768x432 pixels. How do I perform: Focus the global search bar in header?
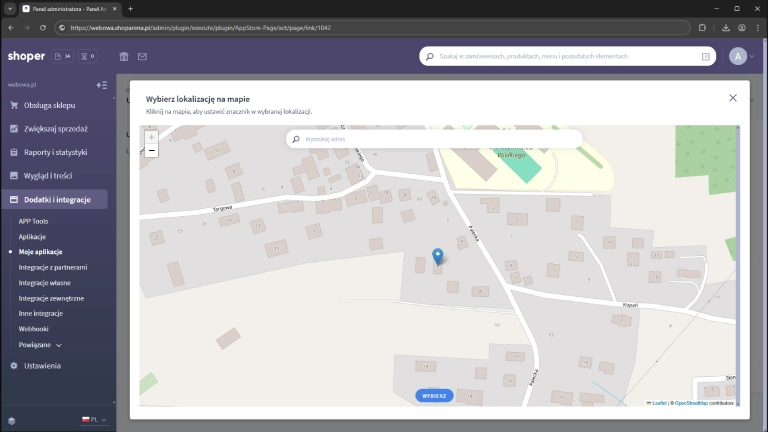(567, 57)
